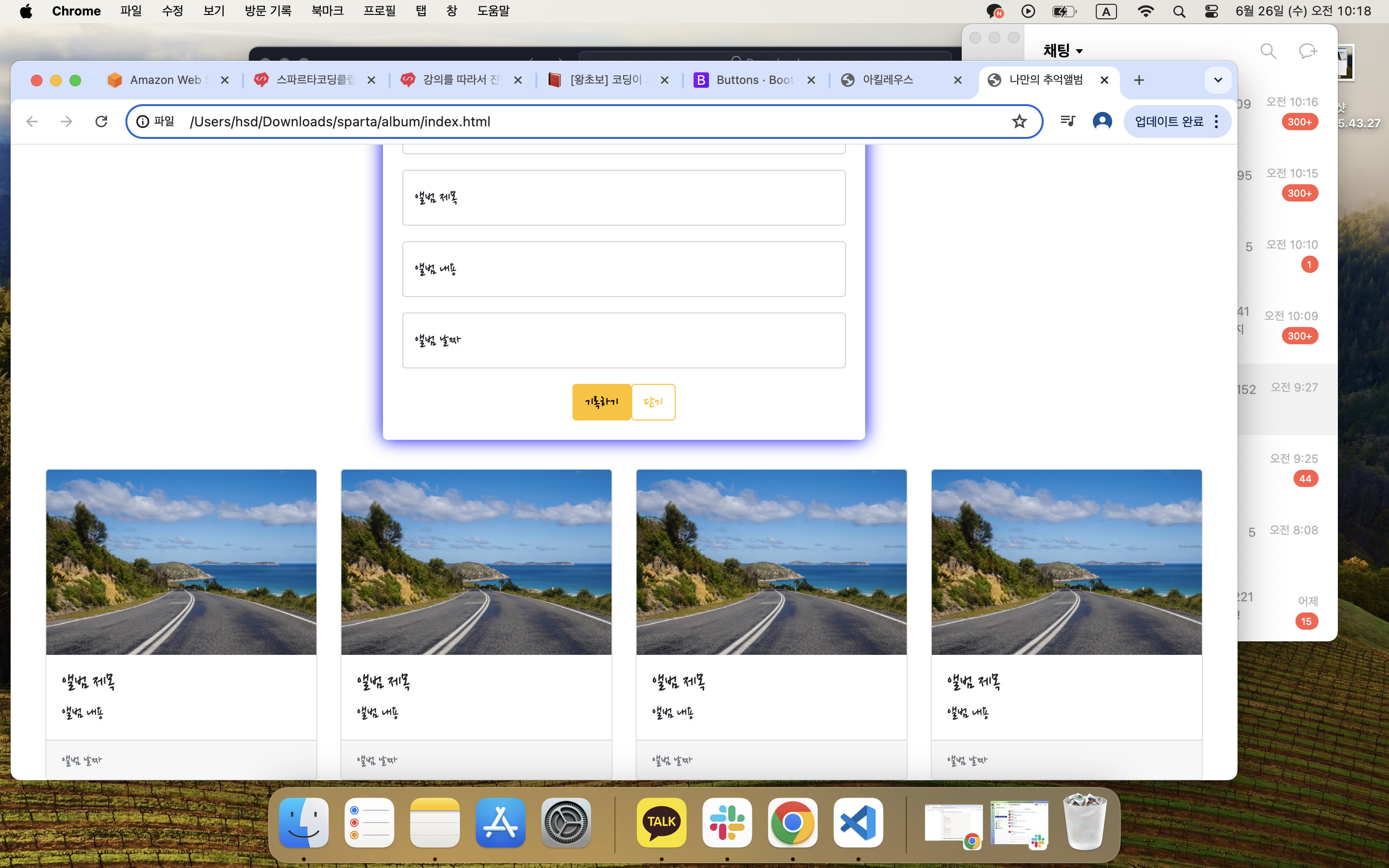Viewport: 1389px width, 868px height.
Task: Close the Amazon Web tab
Action: click(225, 81)
